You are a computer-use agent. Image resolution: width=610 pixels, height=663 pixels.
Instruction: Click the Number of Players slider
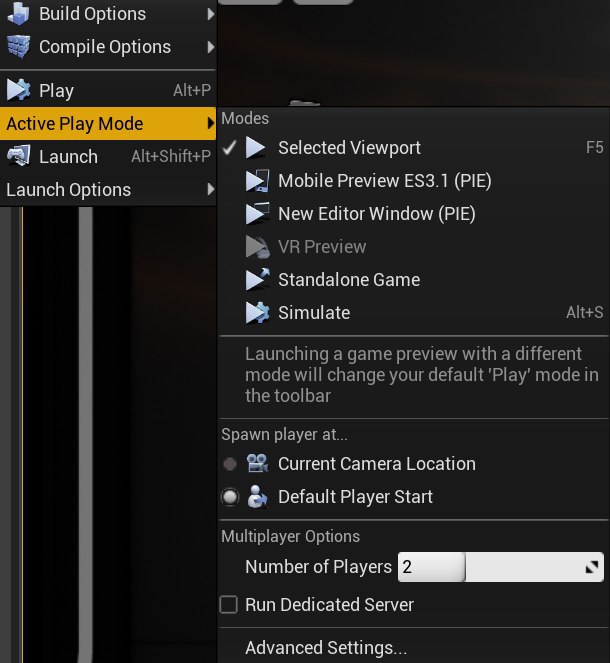[x=501, y=567]
